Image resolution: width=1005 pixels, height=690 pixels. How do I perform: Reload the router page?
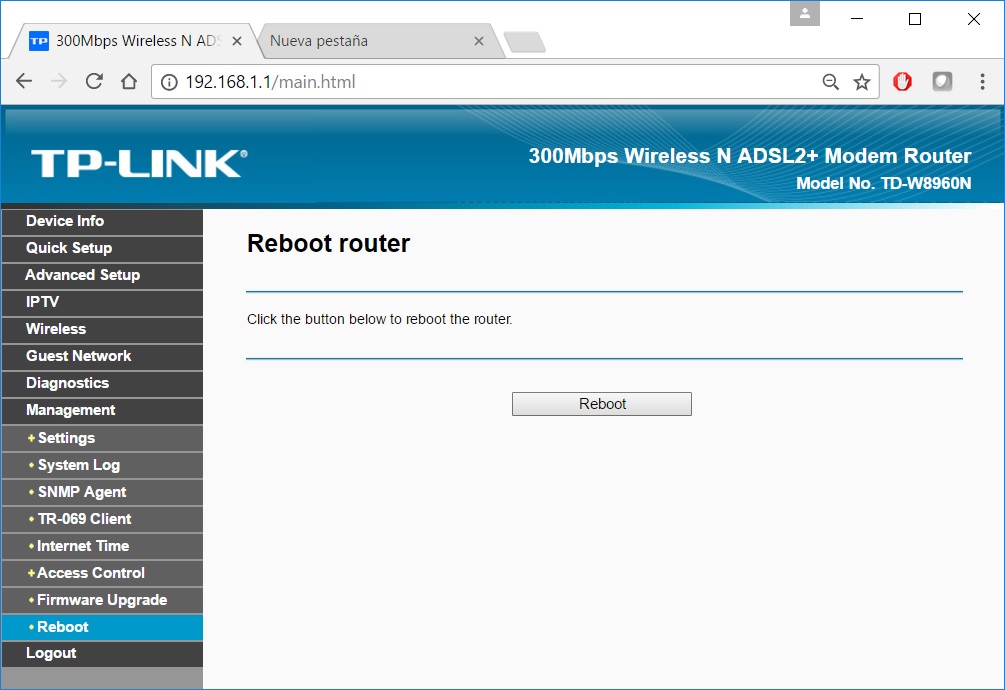tap(94, 81)
